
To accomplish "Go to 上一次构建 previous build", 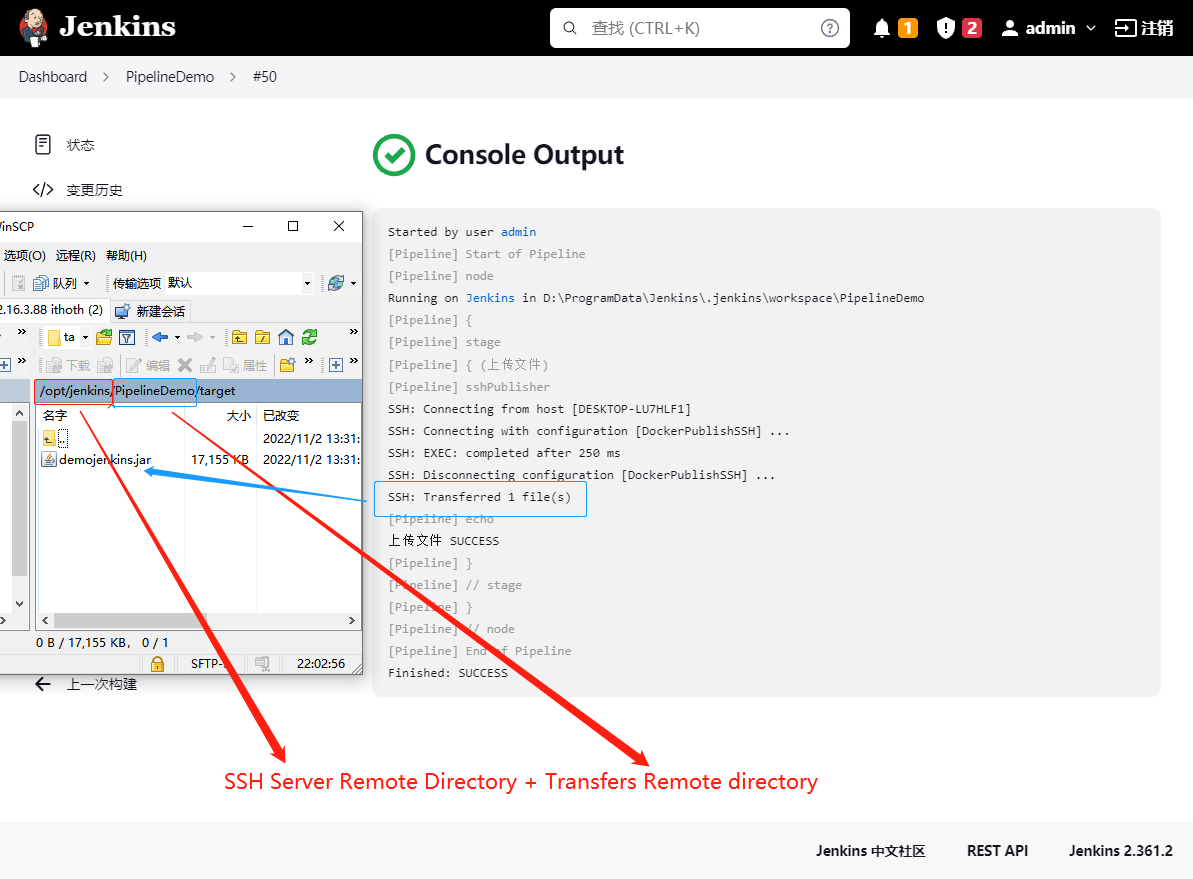I will (x=86, y=684).
